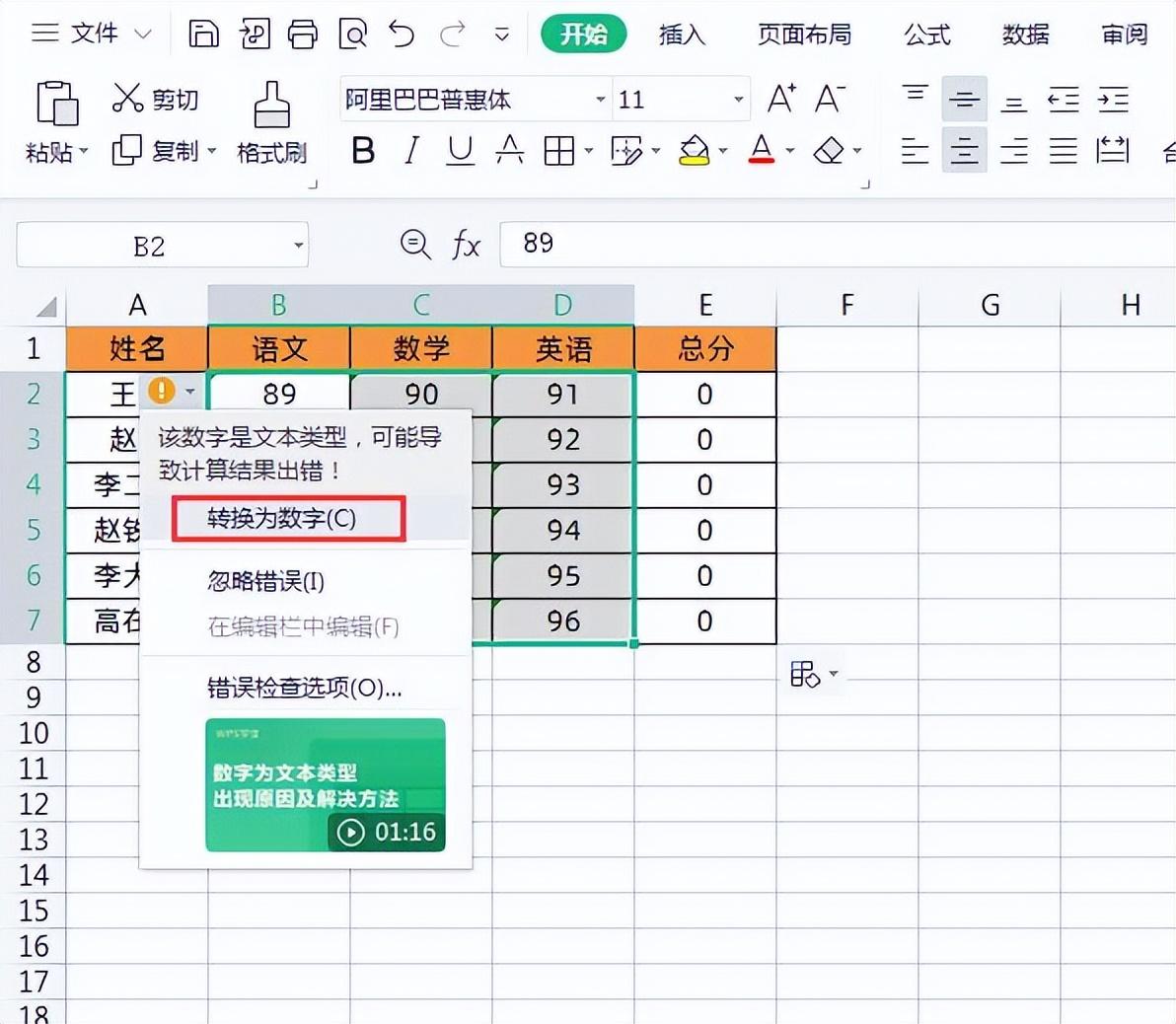Toggle Bold formatting

tap(363, 151)
